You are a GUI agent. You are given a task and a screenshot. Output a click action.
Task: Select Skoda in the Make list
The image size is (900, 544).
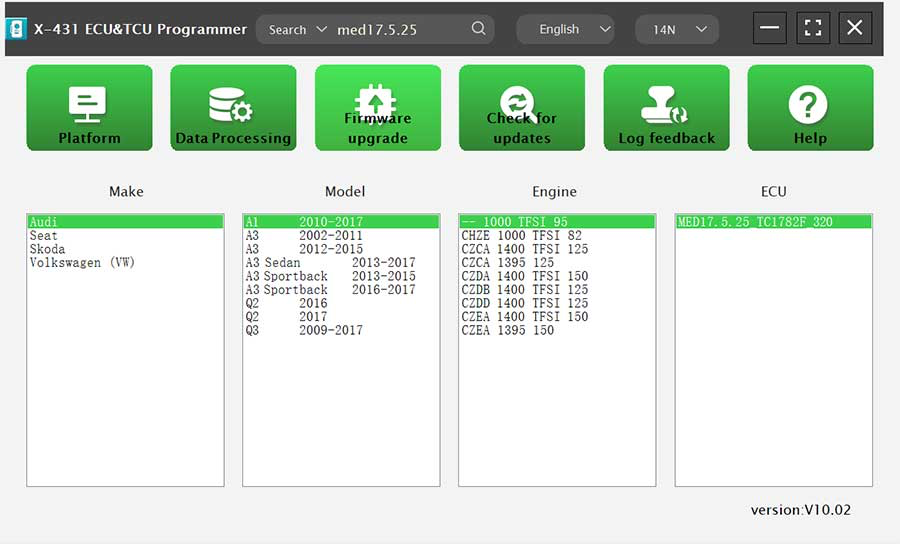point(47,249)
